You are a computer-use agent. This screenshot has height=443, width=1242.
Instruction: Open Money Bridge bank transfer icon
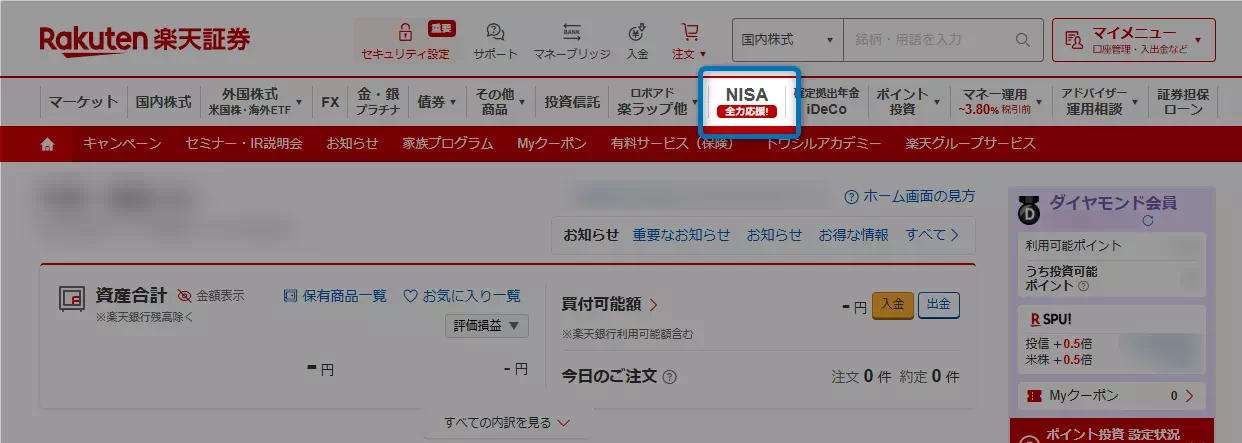click(572, 32)
